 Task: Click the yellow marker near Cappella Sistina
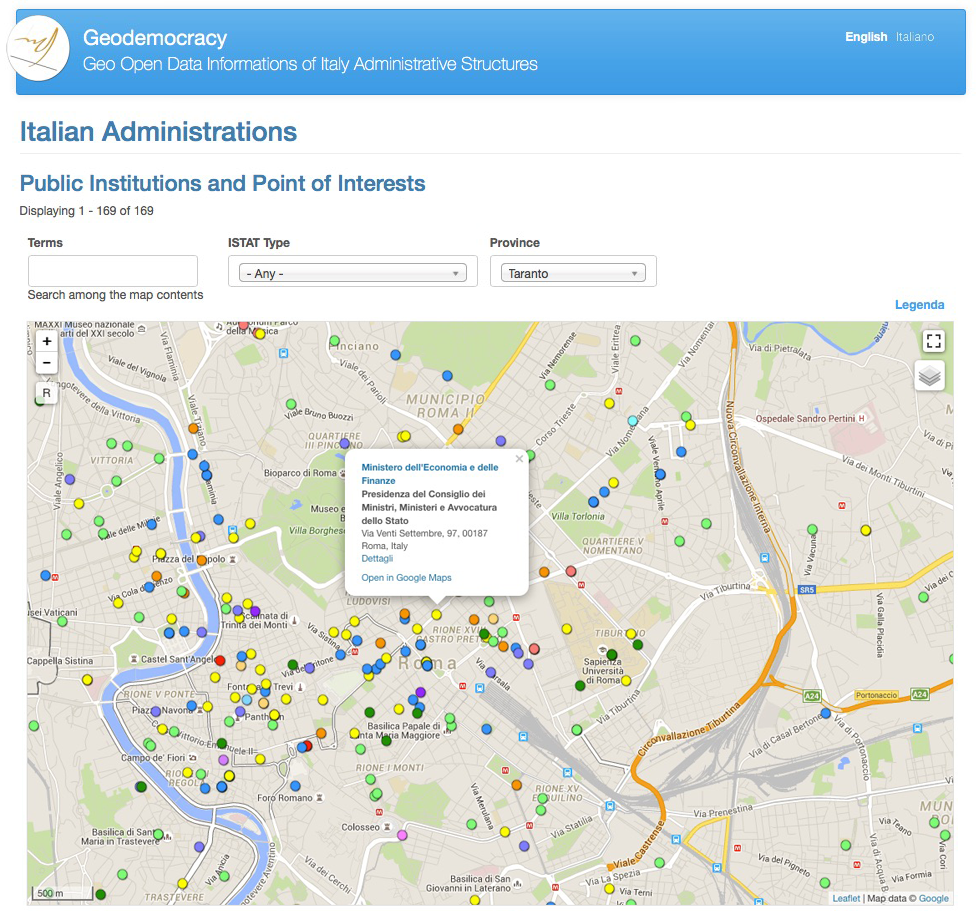pyautogui.click(x=87, y=679)
